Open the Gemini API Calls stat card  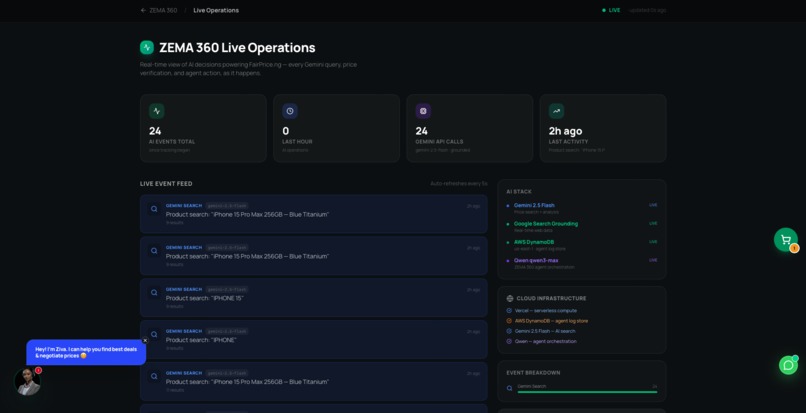(x=469, y=128)
